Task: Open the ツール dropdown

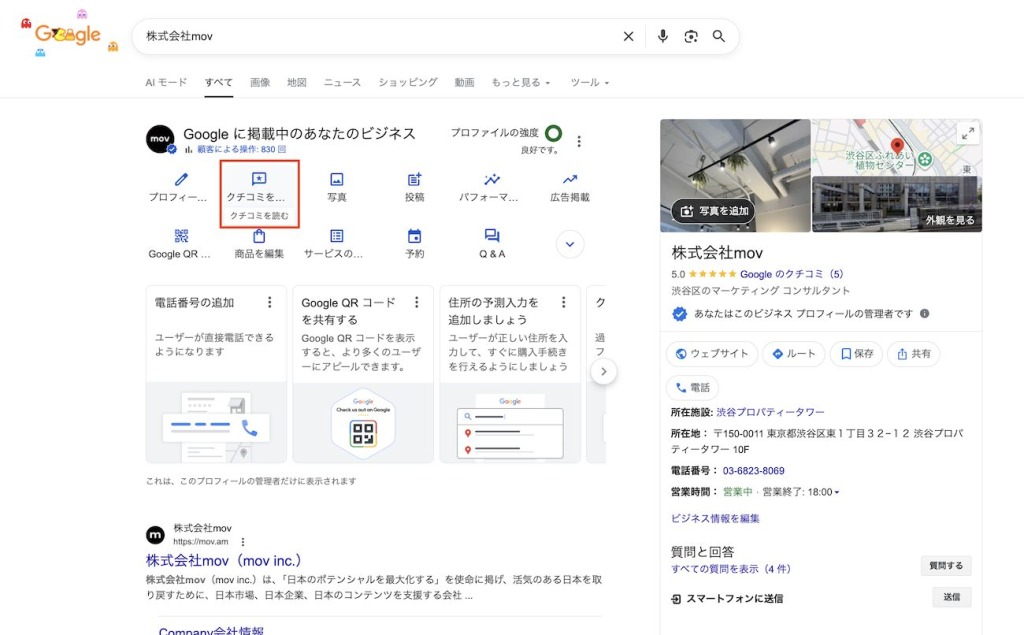Action: tap(589, 82)
